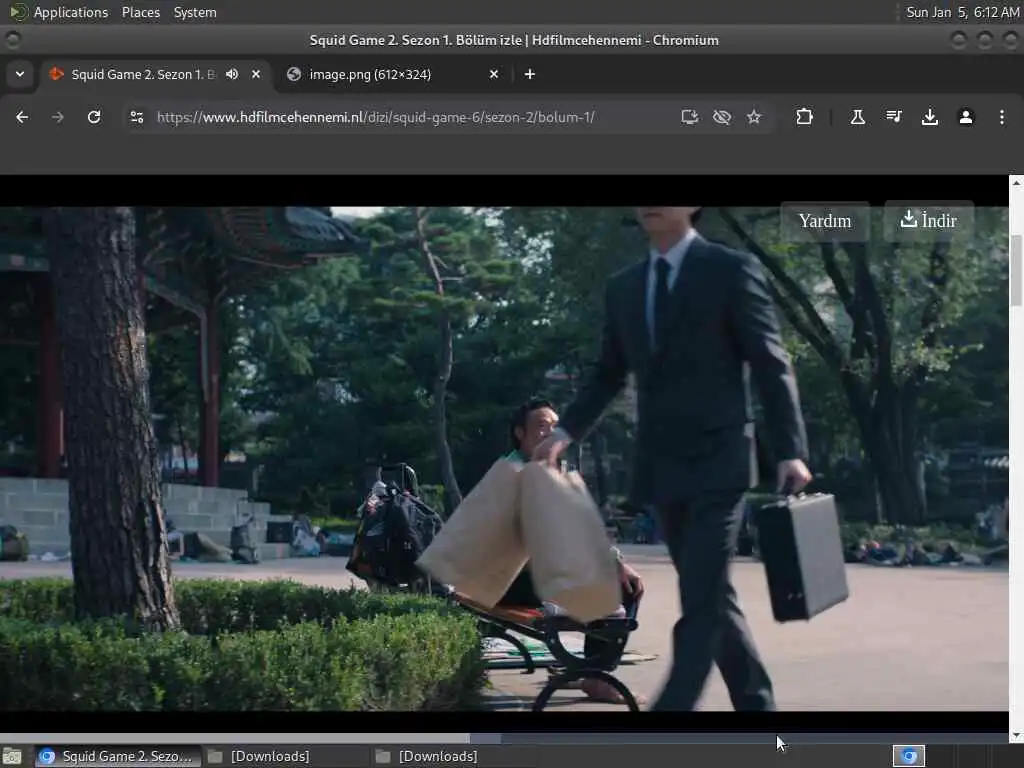
Task: Click the clock showing Sun Jan 5, 6:12 AM
Action: (x=963, y=12)
